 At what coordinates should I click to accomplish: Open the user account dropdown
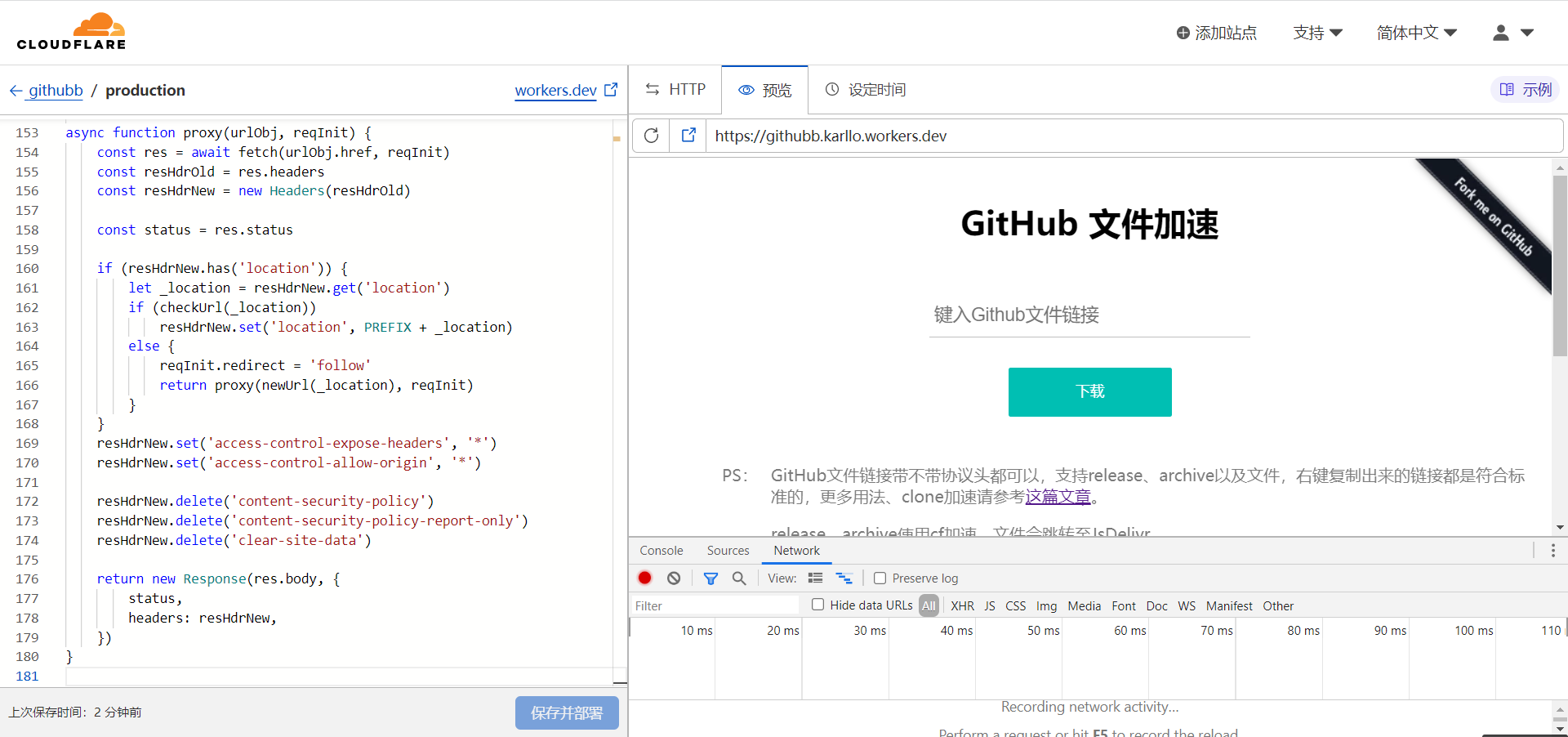pos(1513,33)
